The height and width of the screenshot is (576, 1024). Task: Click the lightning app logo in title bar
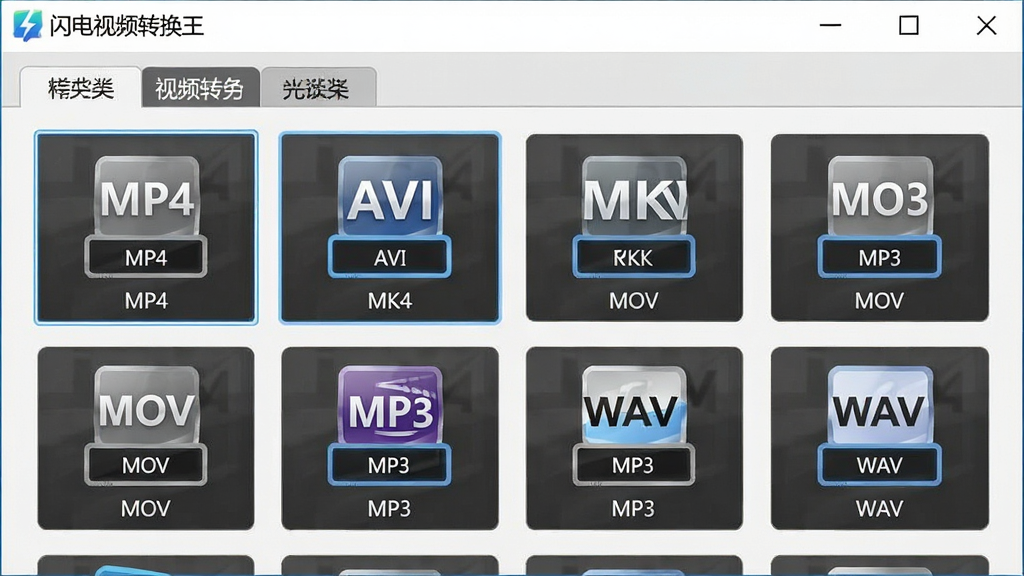coord(27,25)
